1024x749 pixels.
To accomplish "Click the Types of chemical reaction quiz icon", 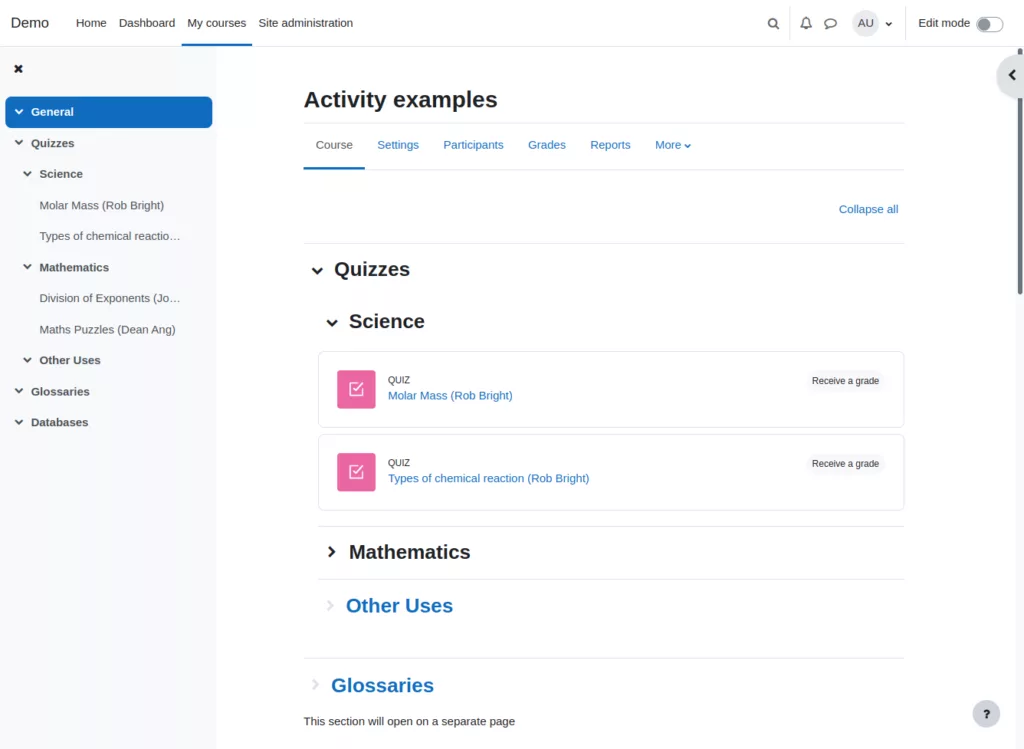I will (x=356, y=472).
